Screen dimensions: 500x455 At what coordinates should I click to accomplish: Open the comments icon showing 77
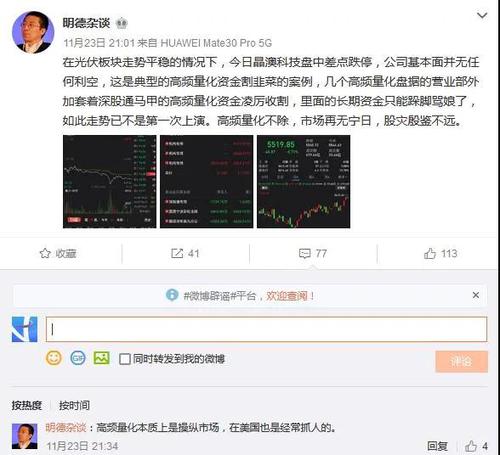[x=305, y=254]
